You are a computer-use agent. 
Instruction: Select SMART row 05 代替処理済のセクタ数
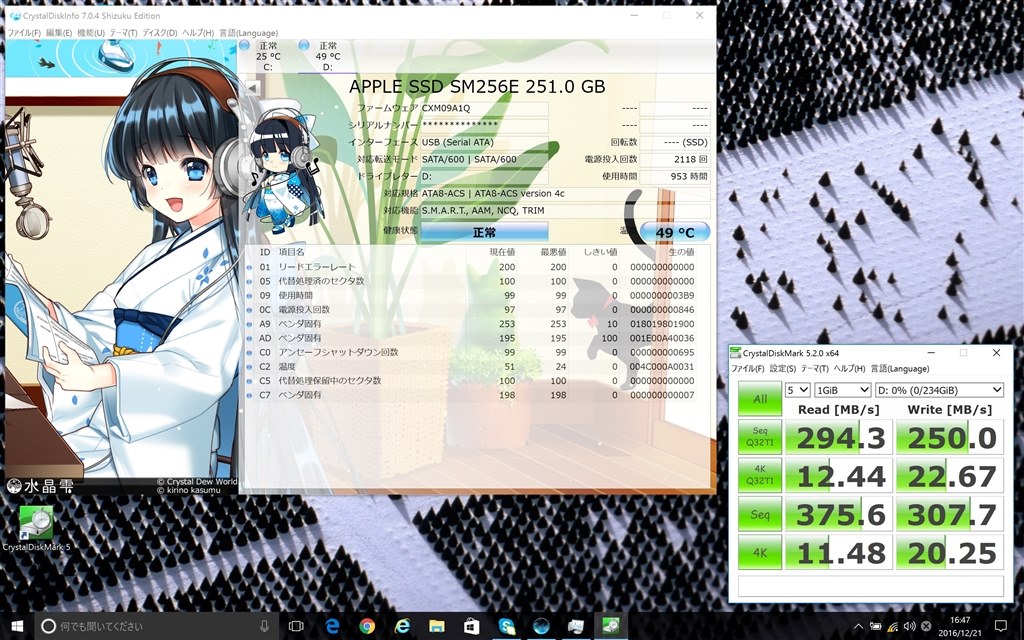470,281
